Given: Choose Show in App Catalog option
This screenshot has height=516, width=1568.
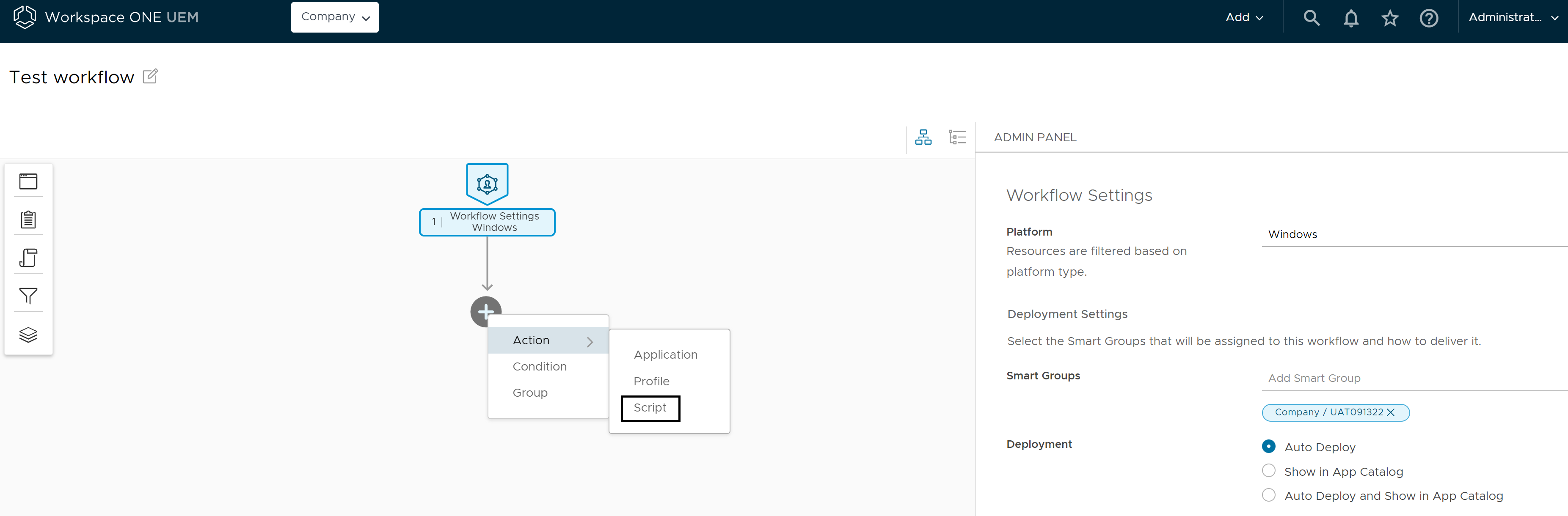Looking at the screenshot, I should 1268,470.
